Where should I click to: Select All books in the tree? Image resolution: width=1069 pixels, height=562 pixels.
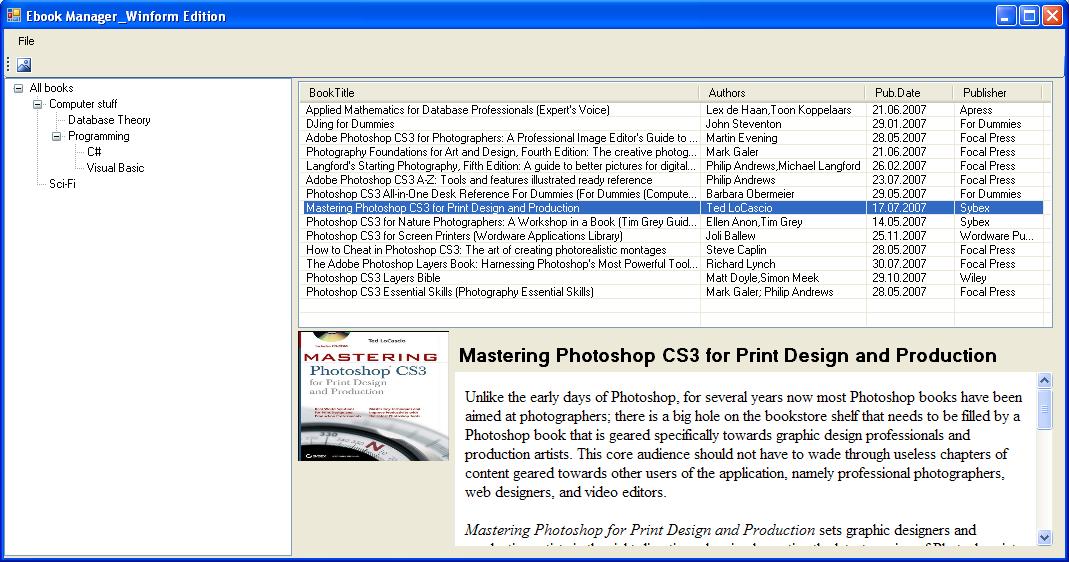click(51, 88)
